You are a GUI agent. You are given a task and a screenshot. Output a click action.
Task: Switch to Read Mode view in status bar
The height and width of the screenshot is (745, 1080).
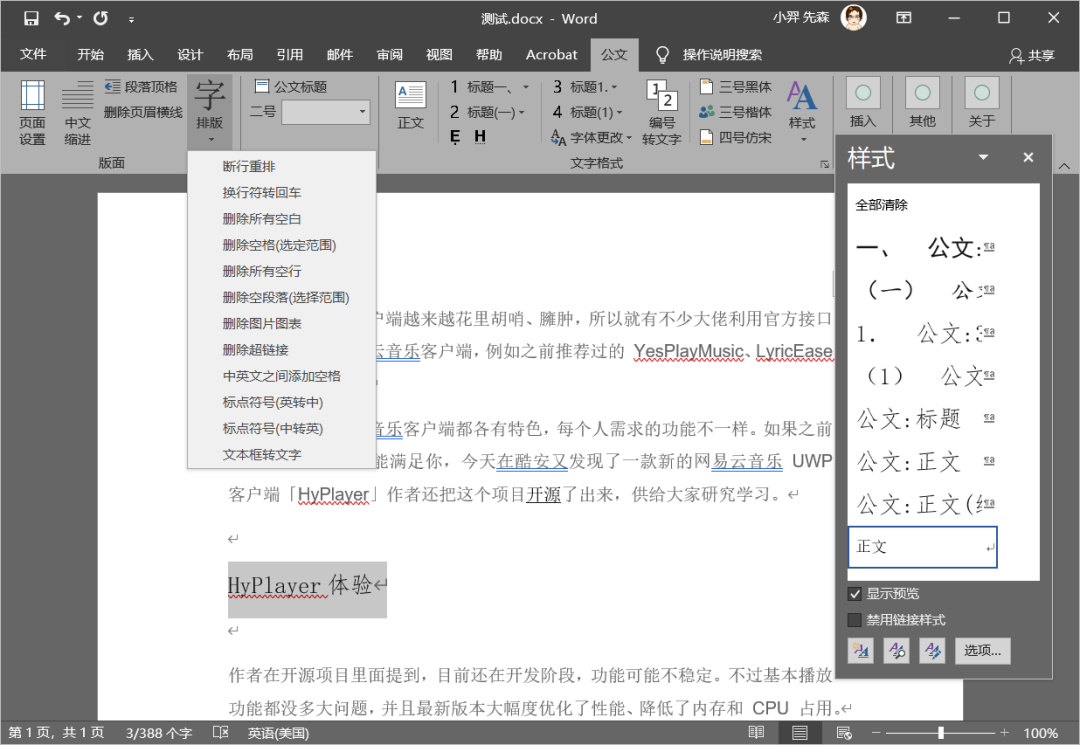[x=756, y=733]
